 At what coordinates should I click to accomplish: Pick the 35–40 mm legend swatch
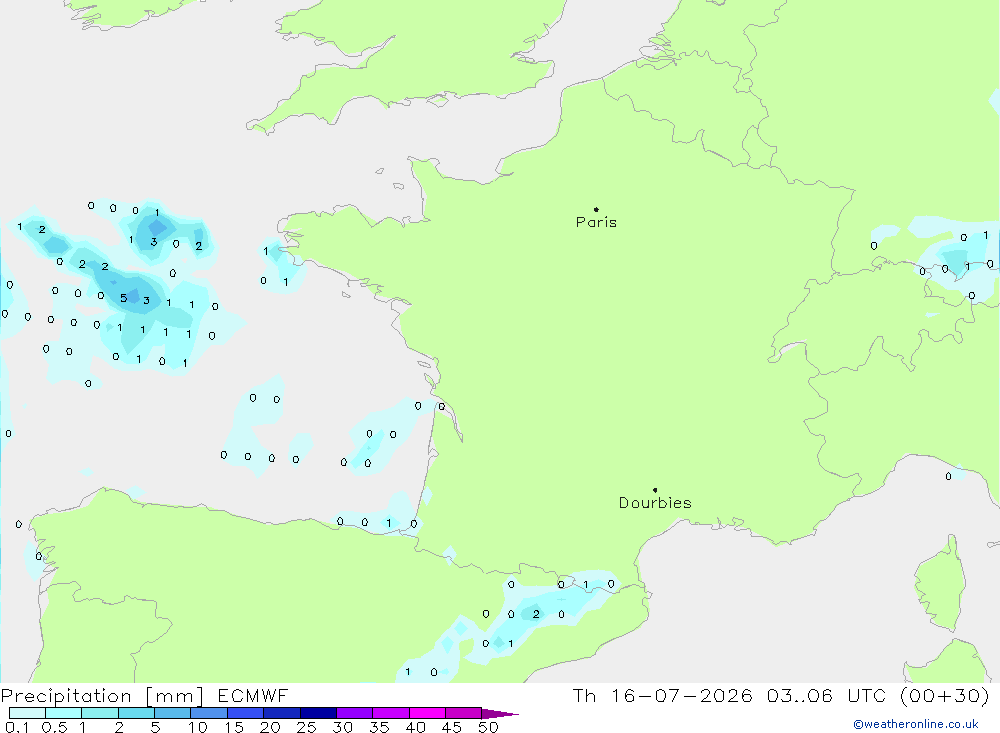point(390,713)
